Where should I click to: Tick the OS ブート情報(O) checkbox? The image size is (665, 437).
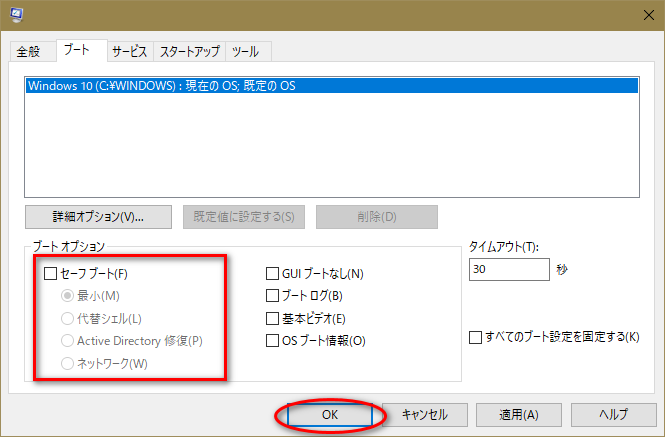click(272, 342)
